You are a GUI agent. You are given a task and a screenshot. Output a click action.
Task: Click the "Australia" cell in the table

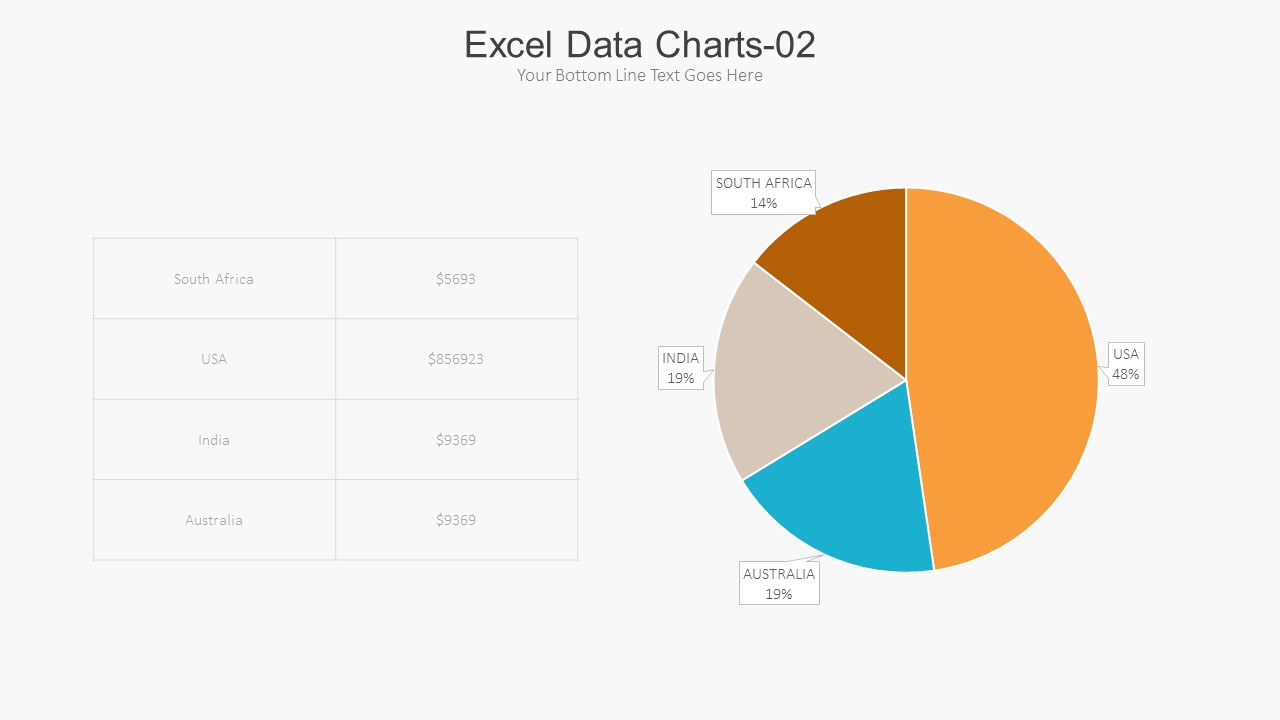[214, 520]
